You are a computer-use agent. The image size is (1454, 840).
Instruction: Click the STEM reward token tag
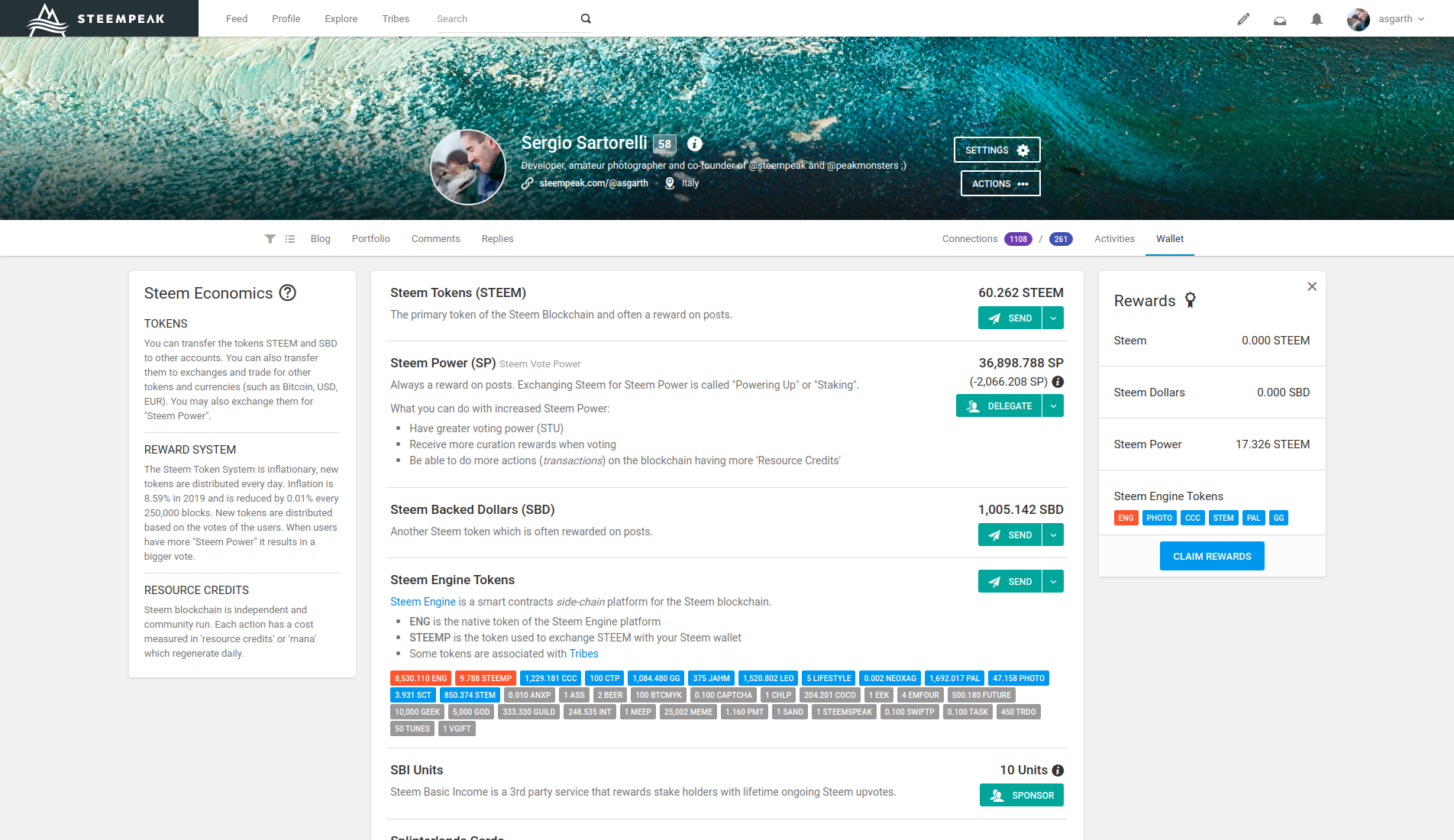1223,518
